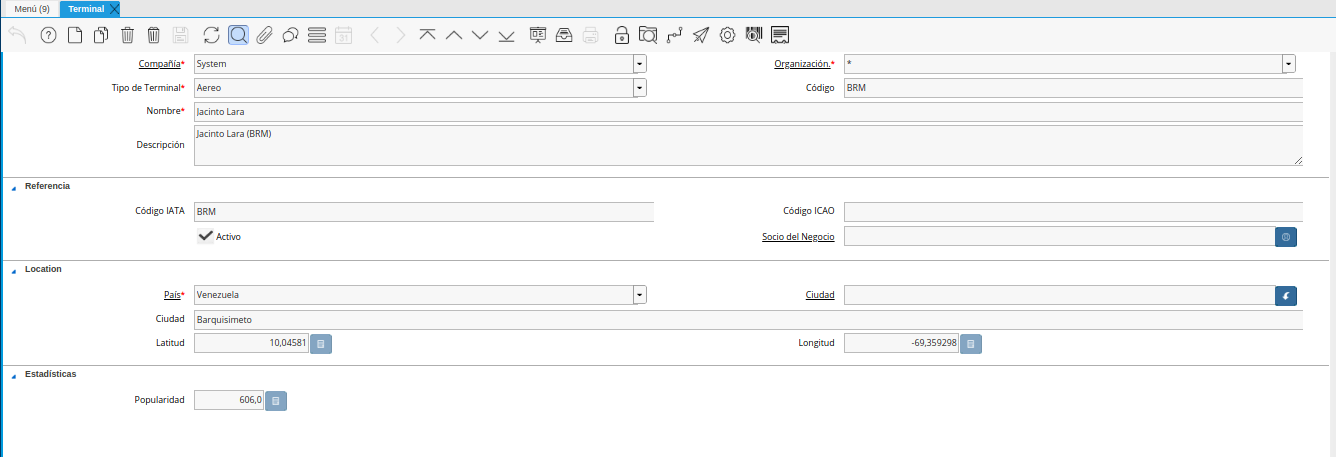This screenshot has width=1336, height=457.
Task: Create a new record with blank page icon
Action: coord(75,35)
